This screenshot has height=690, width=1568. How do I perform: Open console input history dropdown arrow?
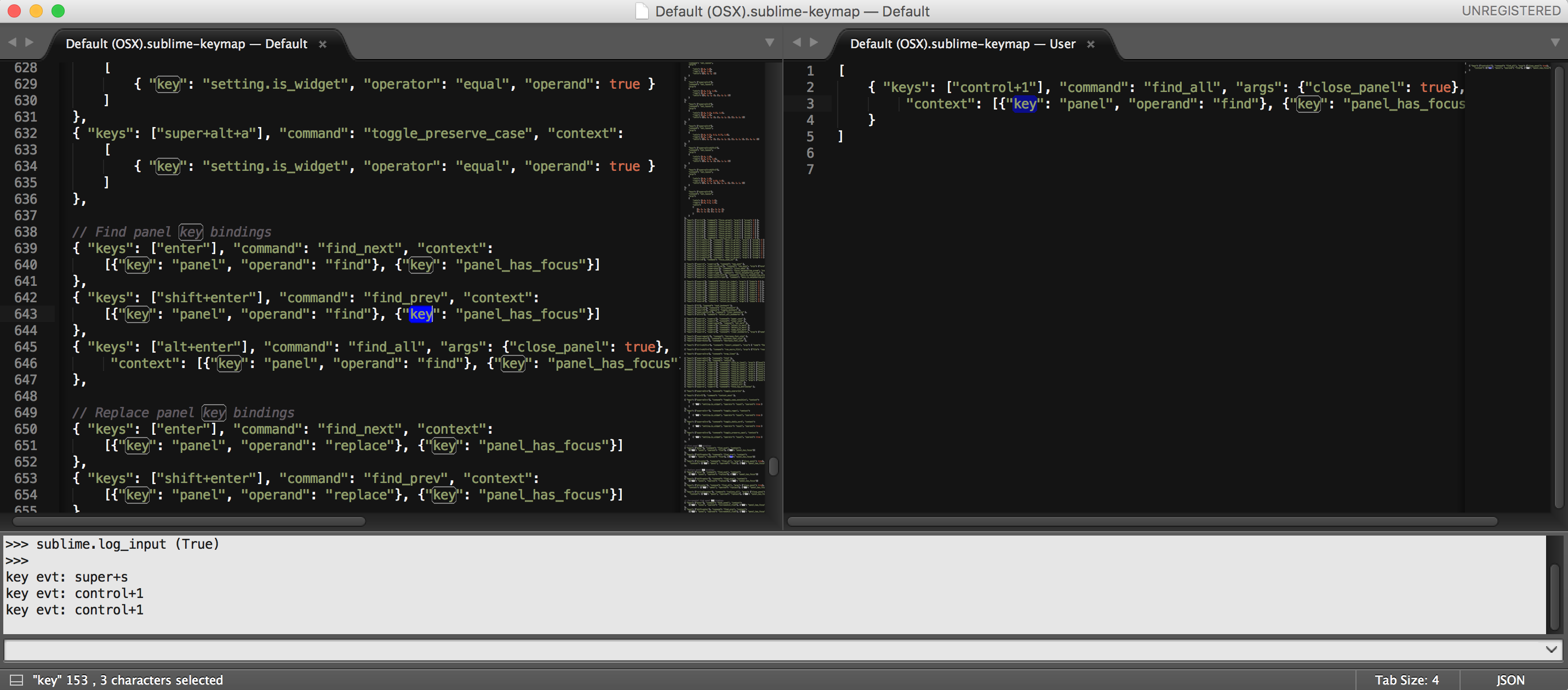click(1551, 649)
